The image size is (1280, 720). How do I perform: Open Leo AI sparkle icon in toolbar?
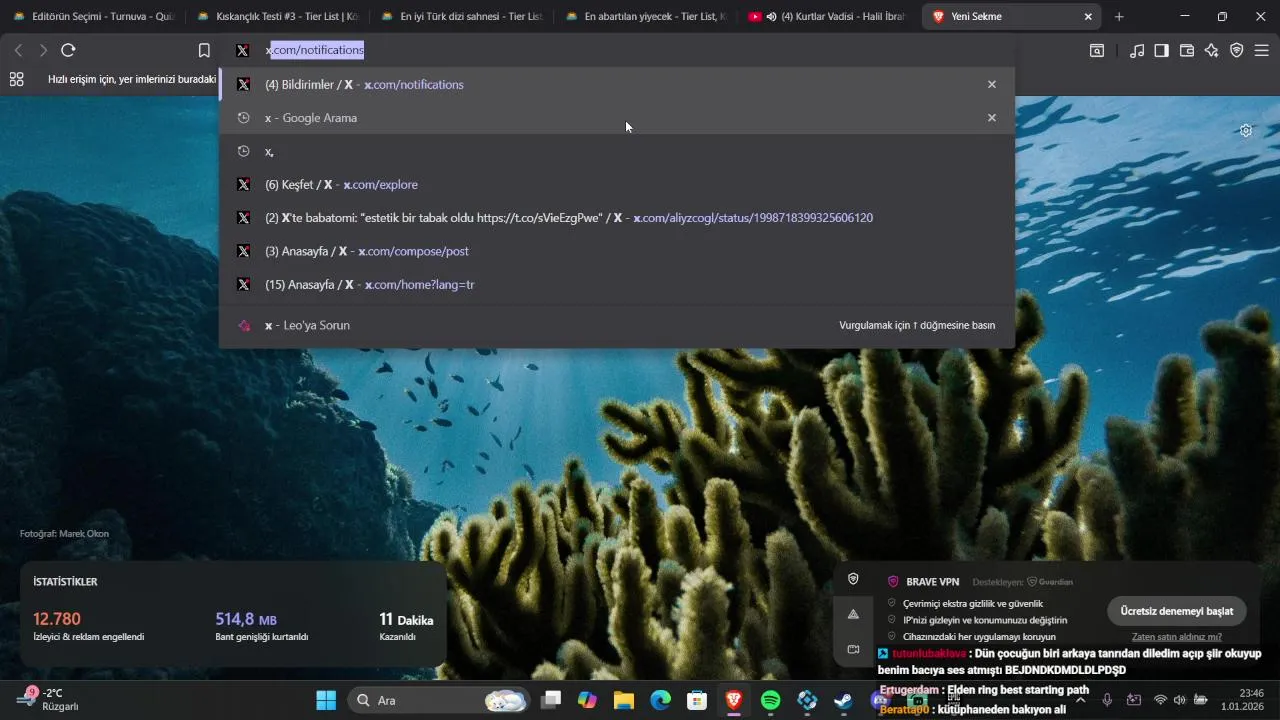(x=1212, y=50)
